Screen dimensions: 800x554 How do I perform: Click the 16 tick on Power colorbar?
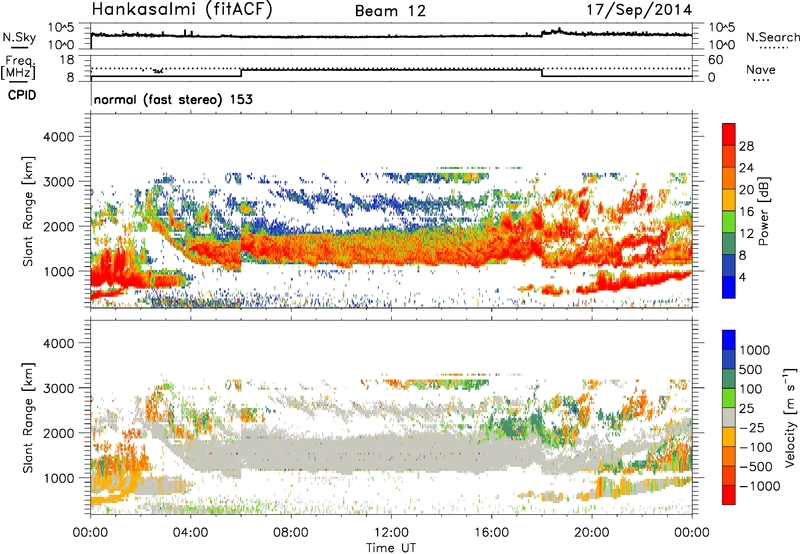(x=746, y=212)
